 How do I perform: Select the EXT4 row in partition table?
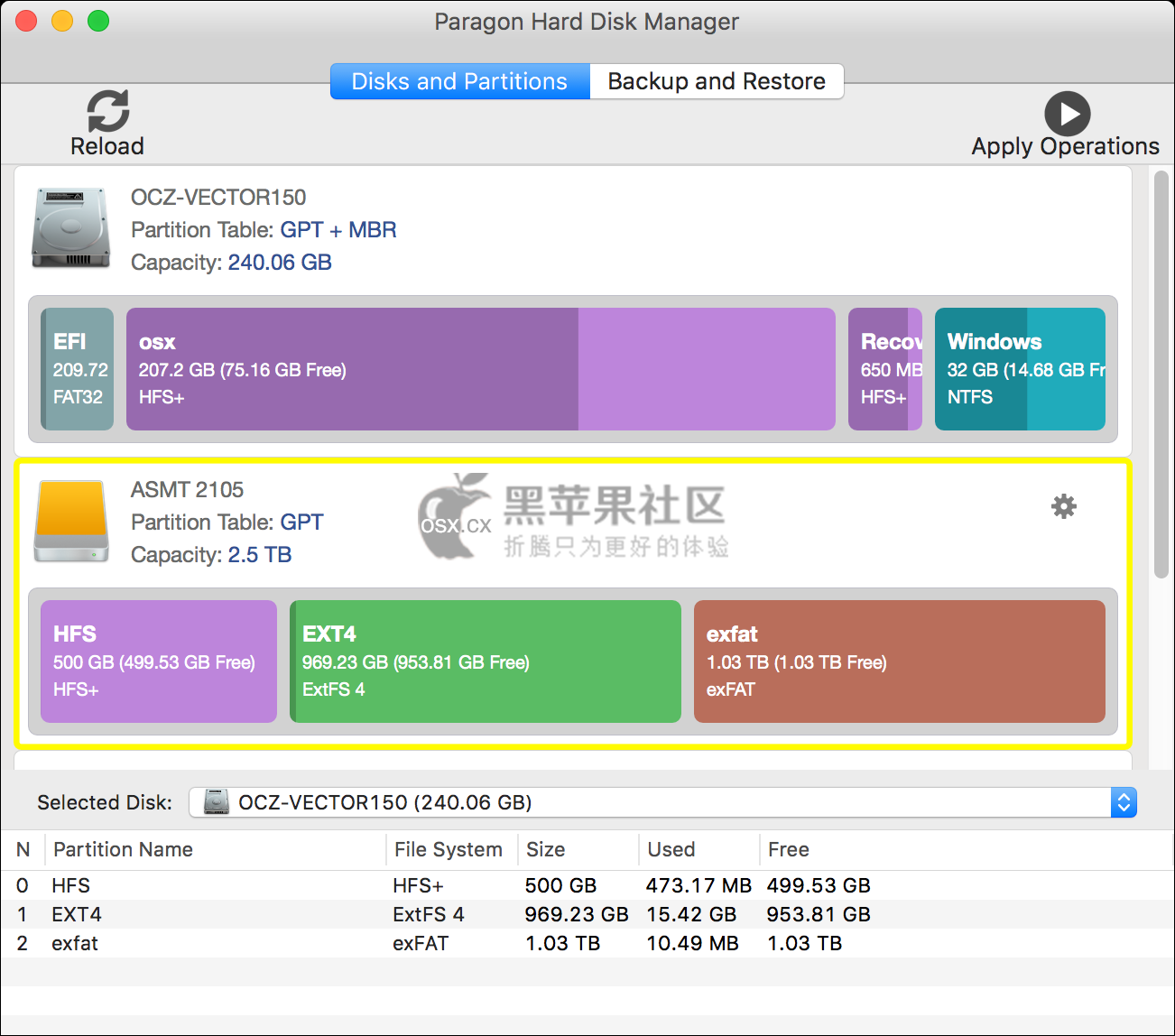click(x=587, y=914)
